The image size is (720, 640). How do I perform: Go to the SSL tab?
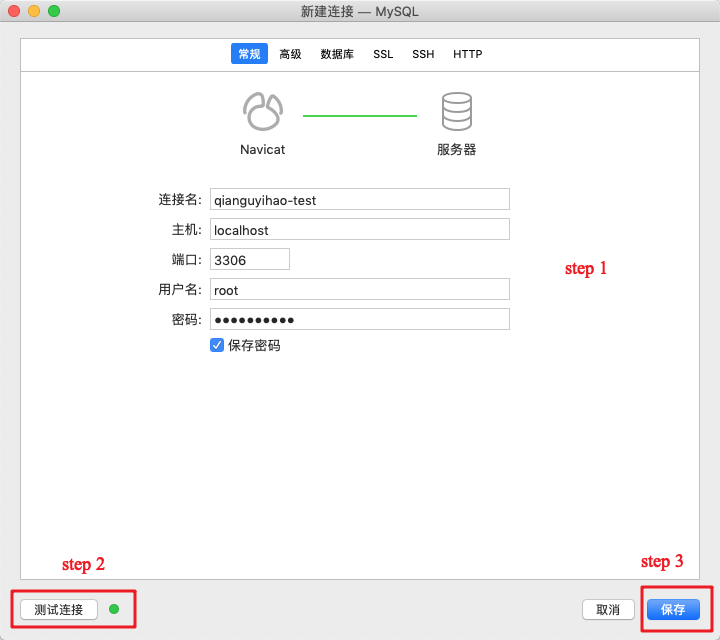click(x=383, y=54)
